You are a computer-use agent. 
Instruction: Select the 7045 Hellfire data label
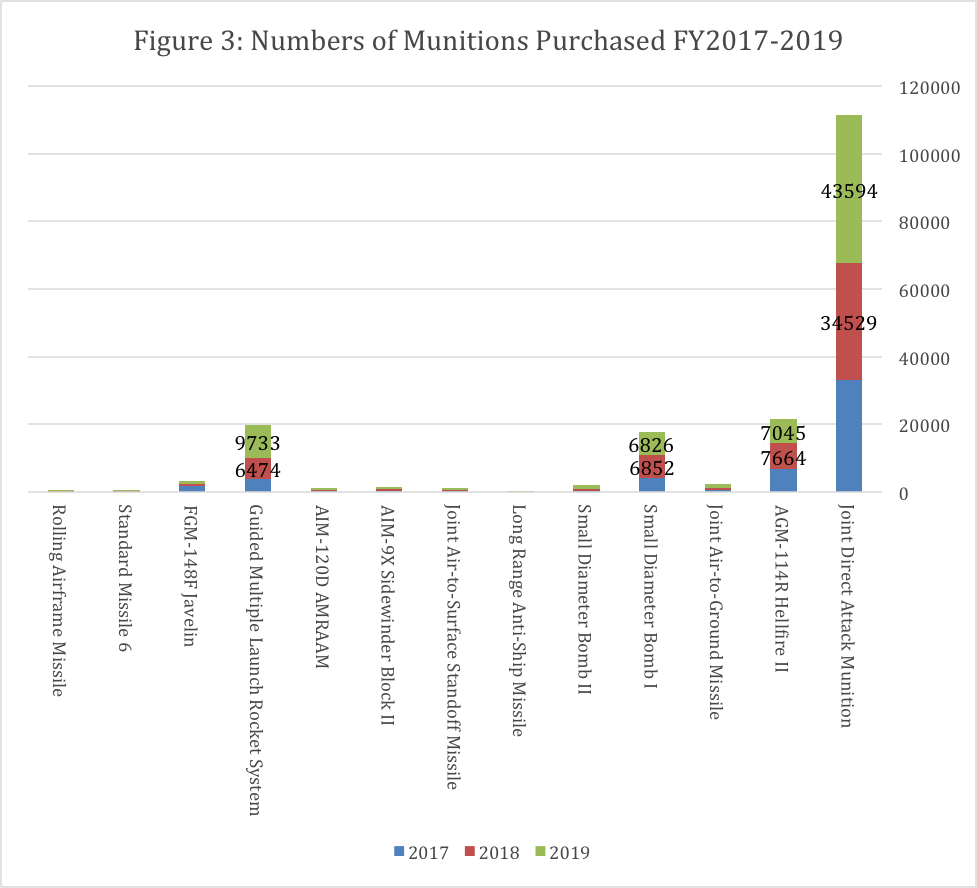[x=782, y=433]
